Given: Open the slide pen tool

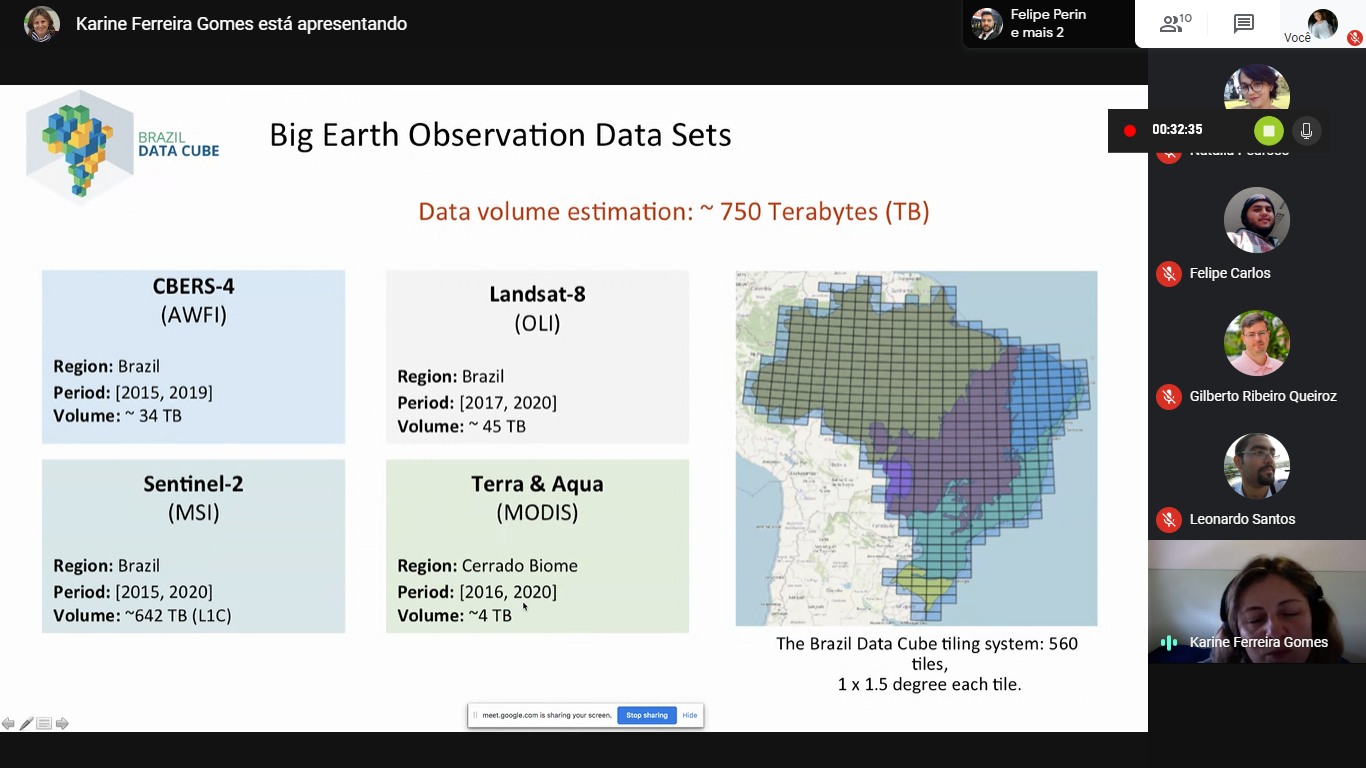Looking at the screenshot, I should (x=26, y=724).
